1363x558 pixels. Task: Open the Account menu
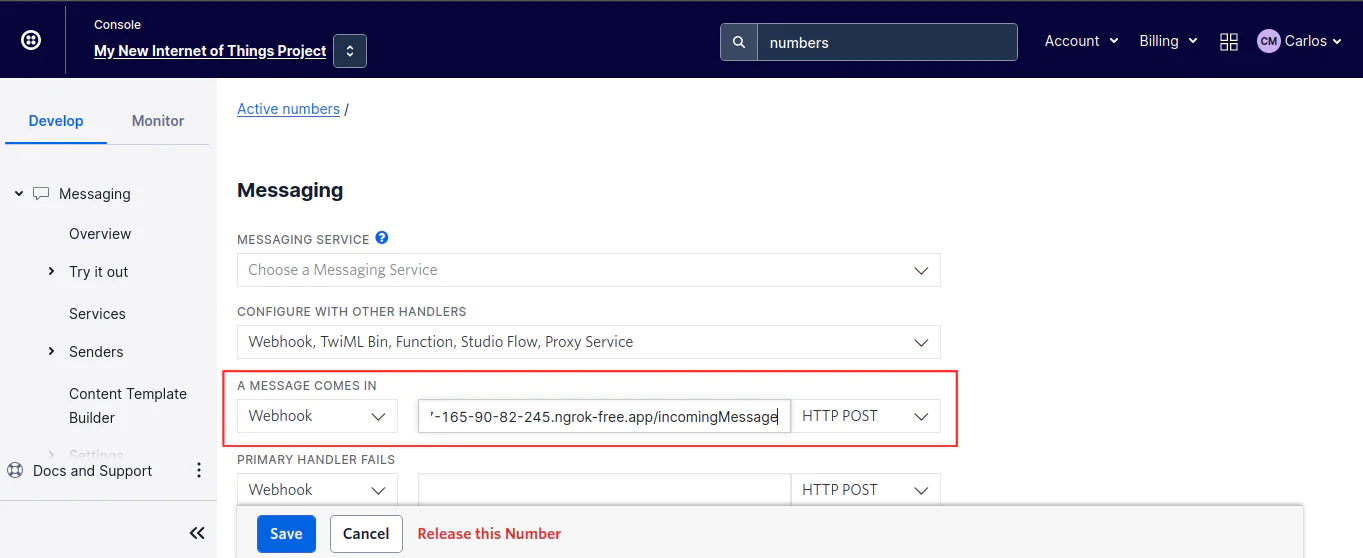pos(1081,41)
